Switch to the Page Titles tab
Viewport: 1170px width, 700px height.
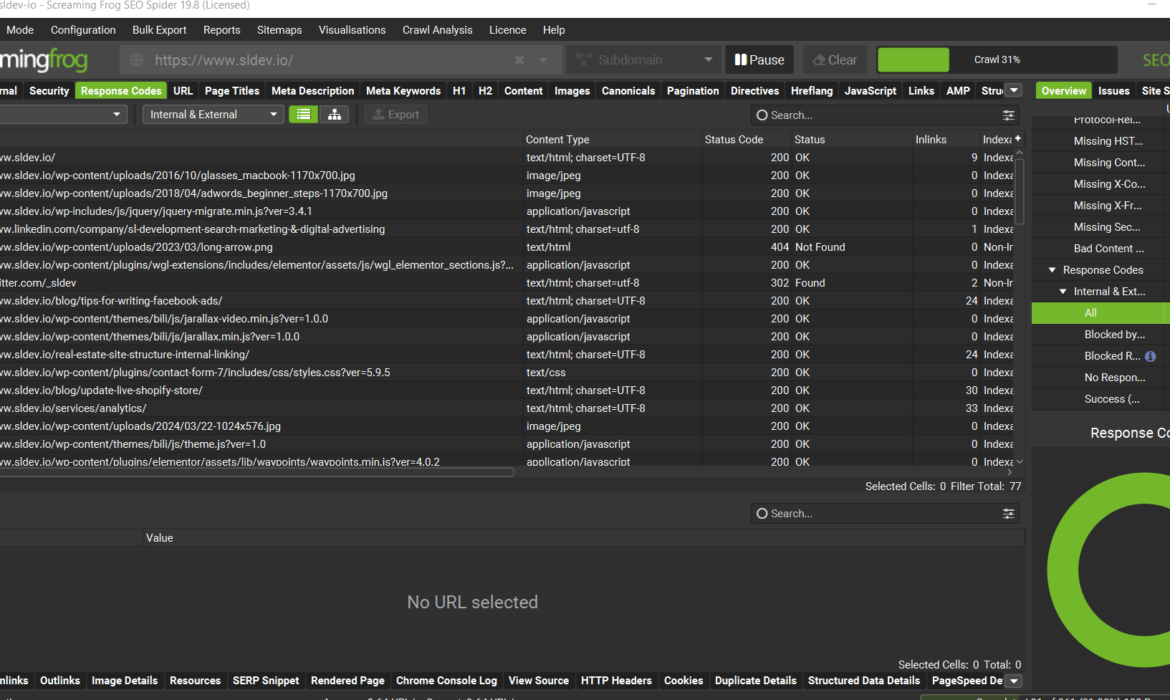232,90
